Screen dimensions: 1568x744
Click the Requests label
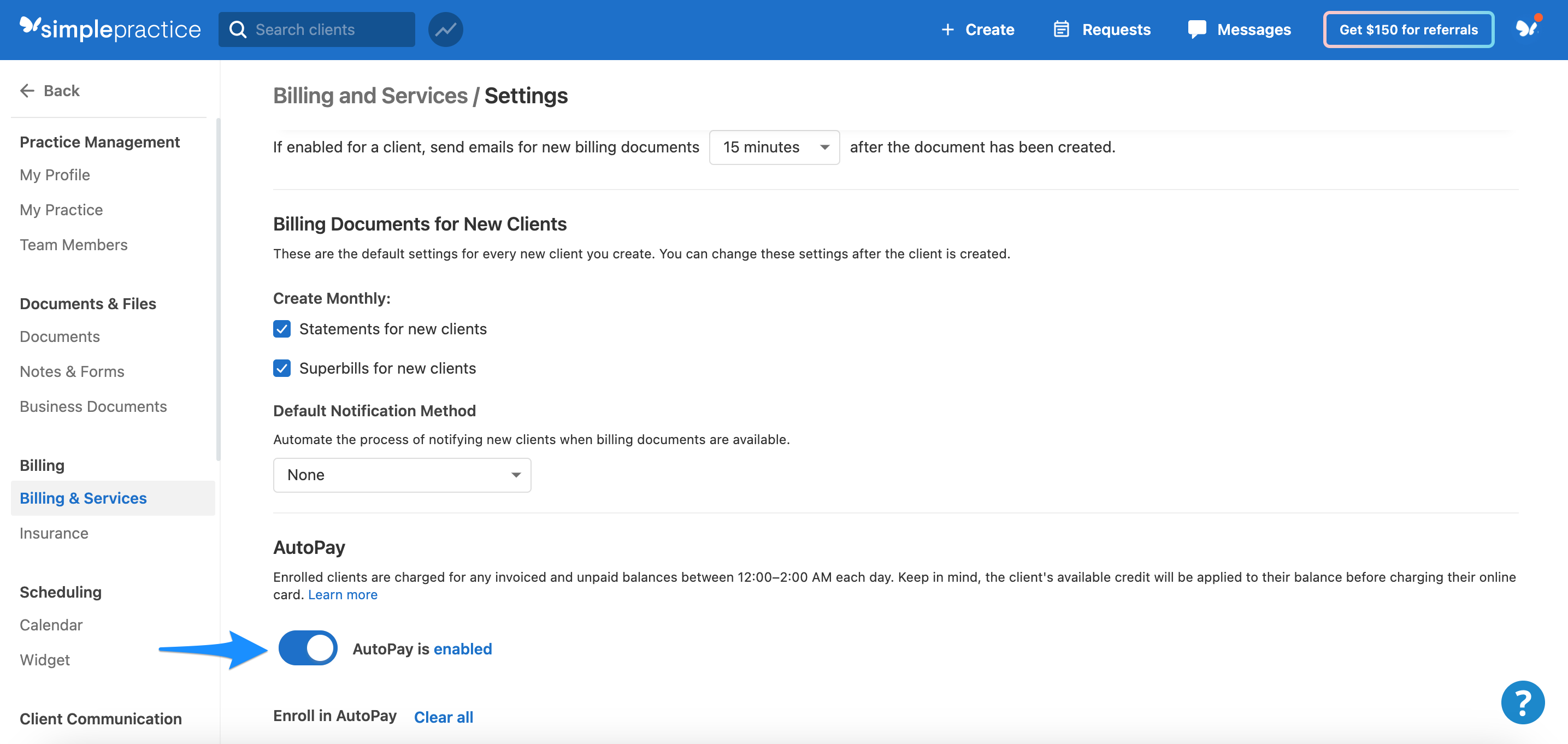(1116, 29)
